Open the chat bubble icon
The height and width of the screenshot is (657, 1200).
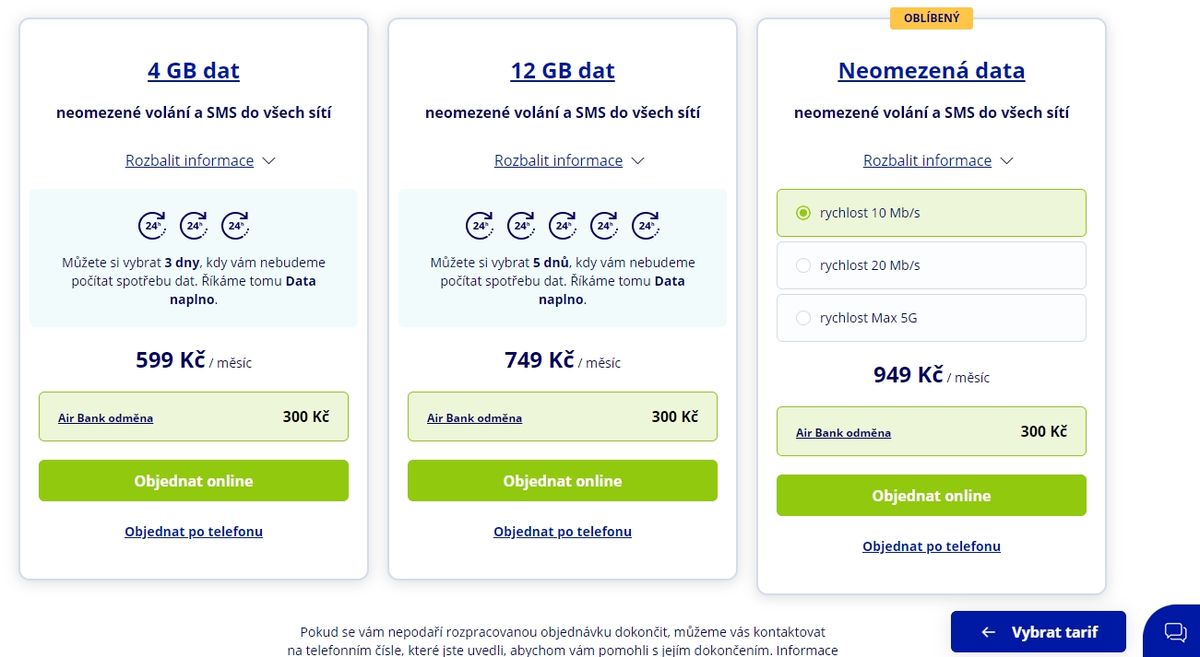point(1174,632)
